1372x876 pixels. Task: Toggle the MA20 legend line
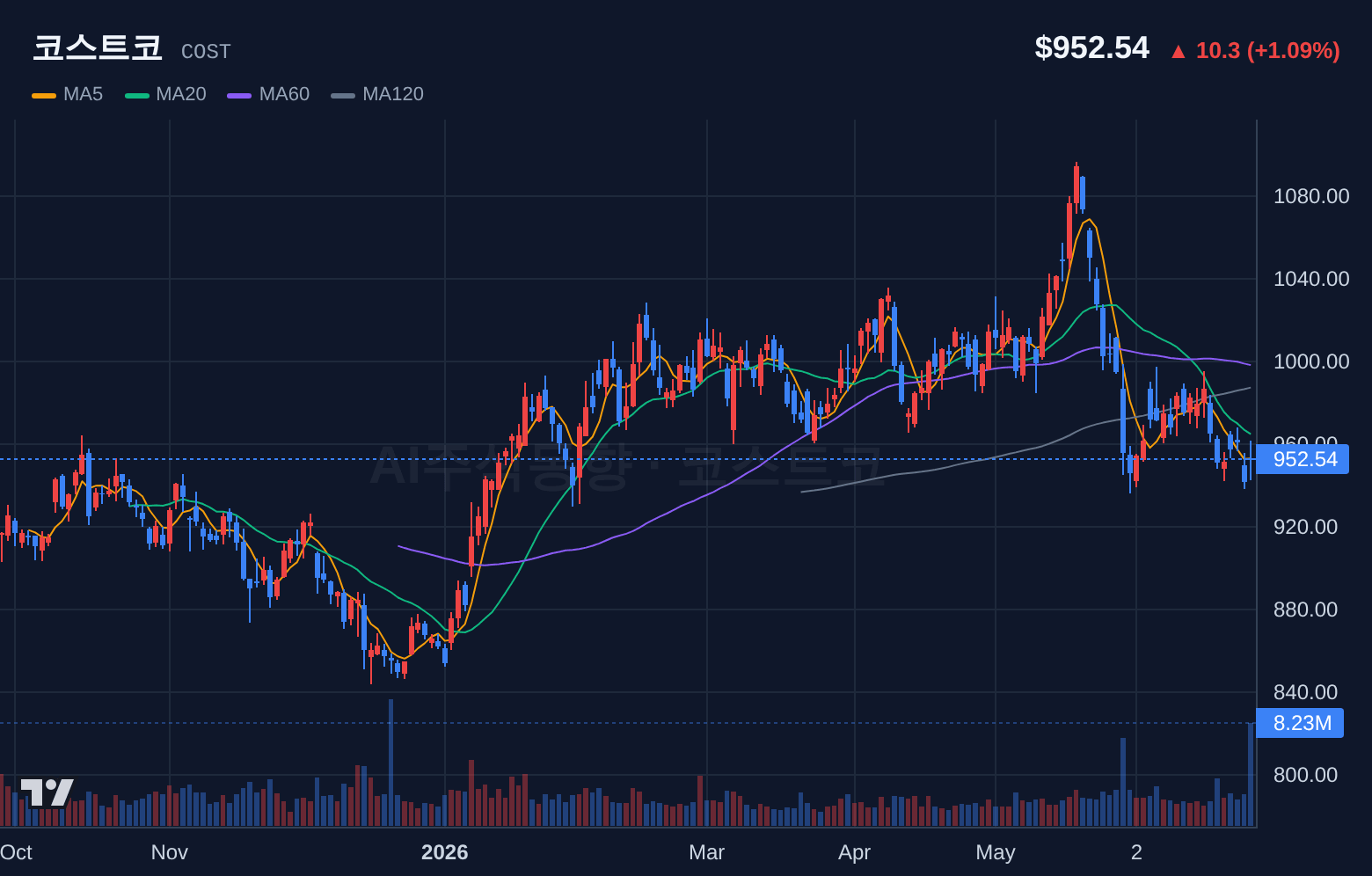point(165,94)
